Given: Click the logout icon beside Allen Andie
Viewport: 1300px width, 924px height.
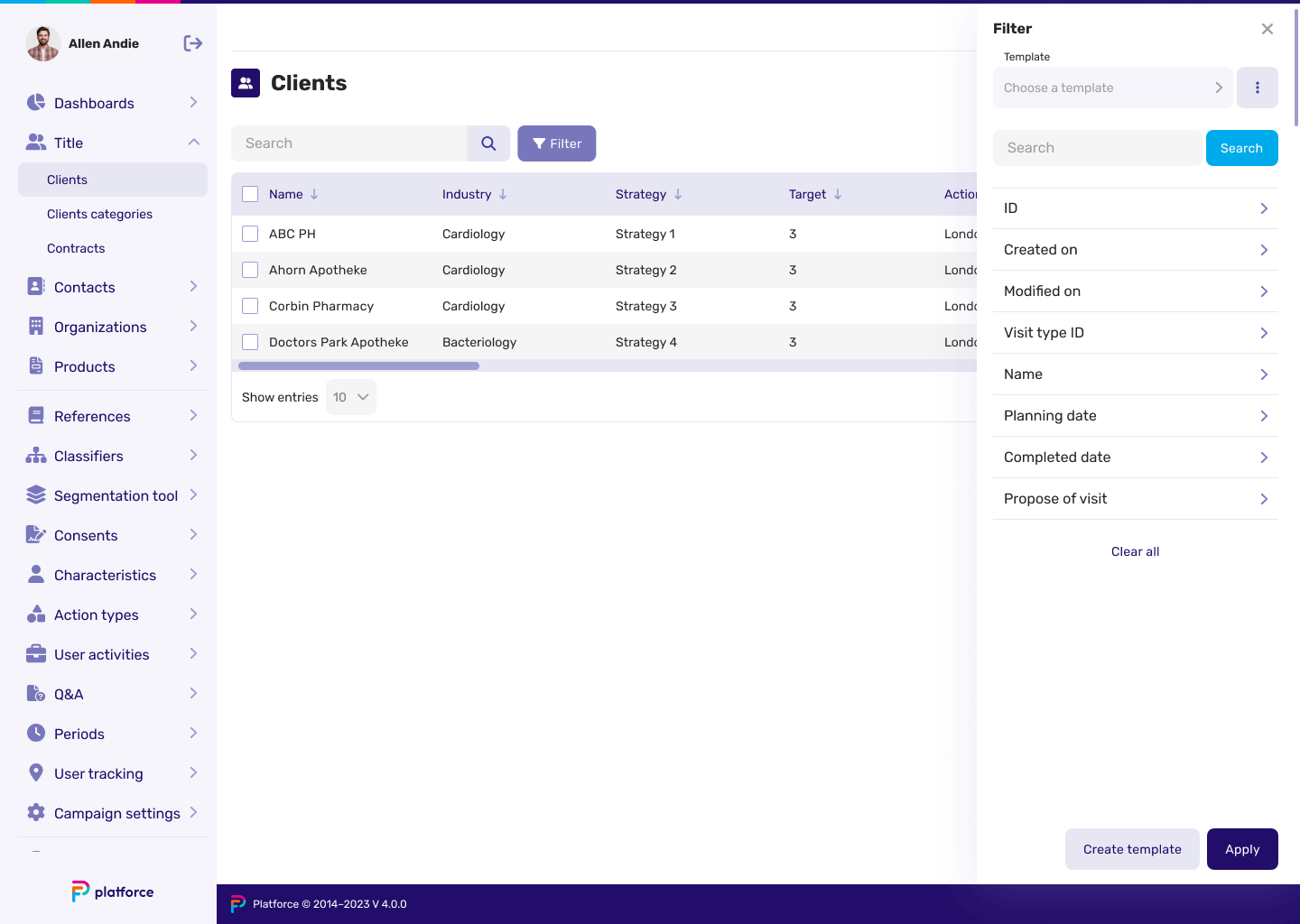Looking at the screenshot, I should point(192,43).
